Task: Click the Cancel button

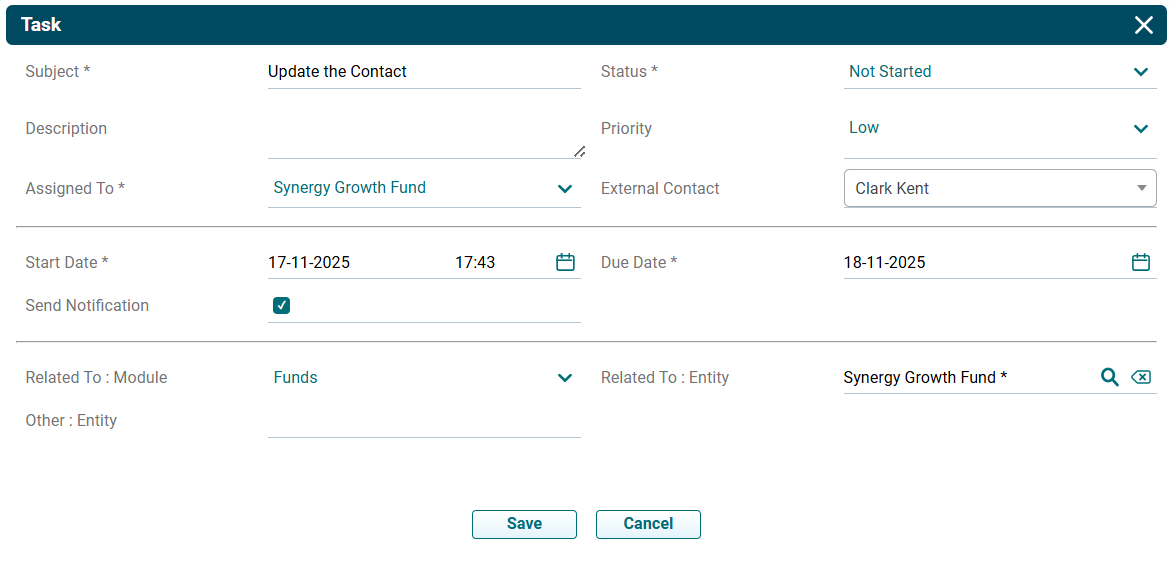Action: point(648,524)
